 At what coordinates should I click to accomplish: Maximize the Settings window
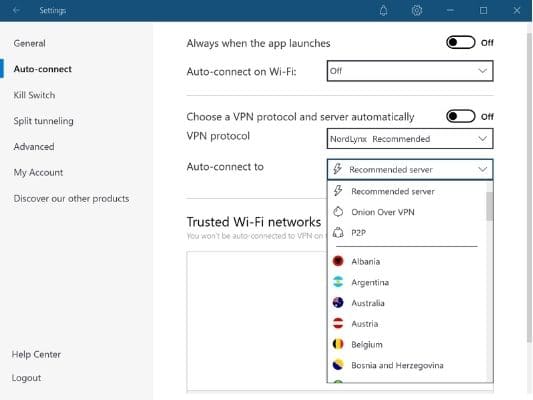click(483, 11)
